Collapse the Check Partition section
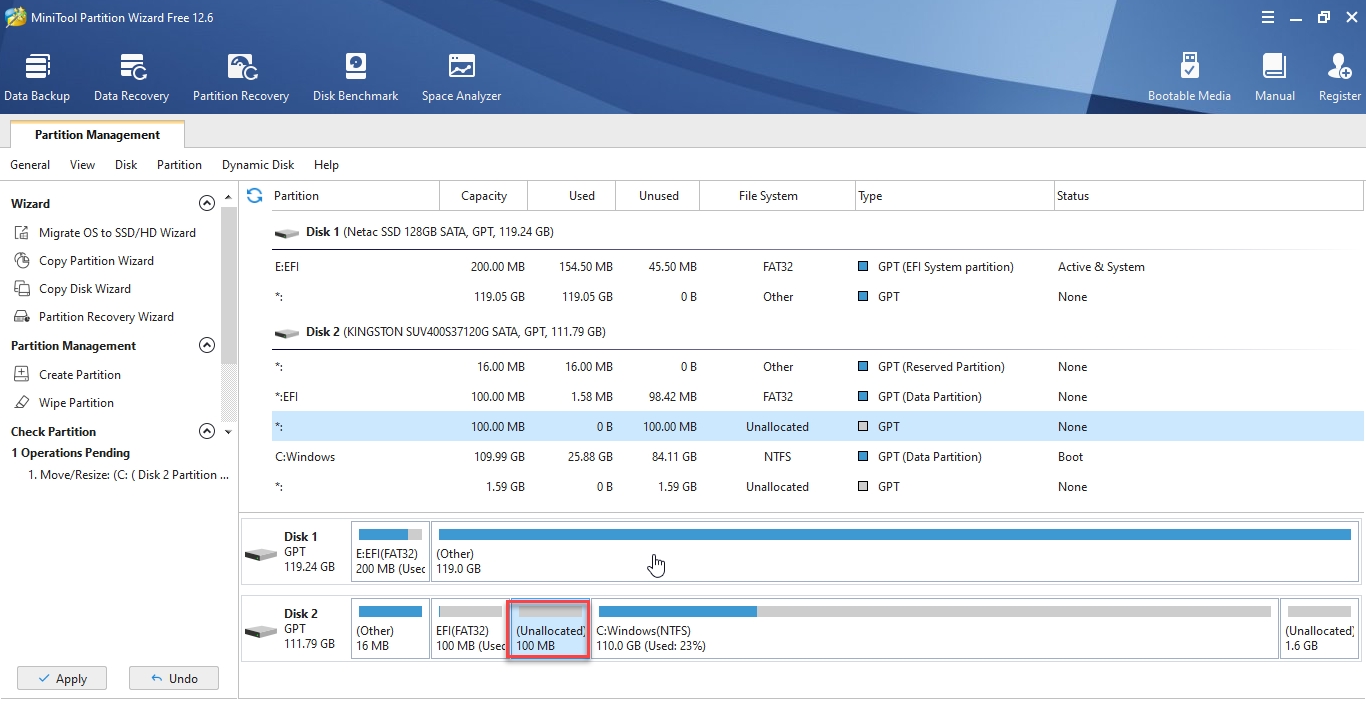 (207, 431)
